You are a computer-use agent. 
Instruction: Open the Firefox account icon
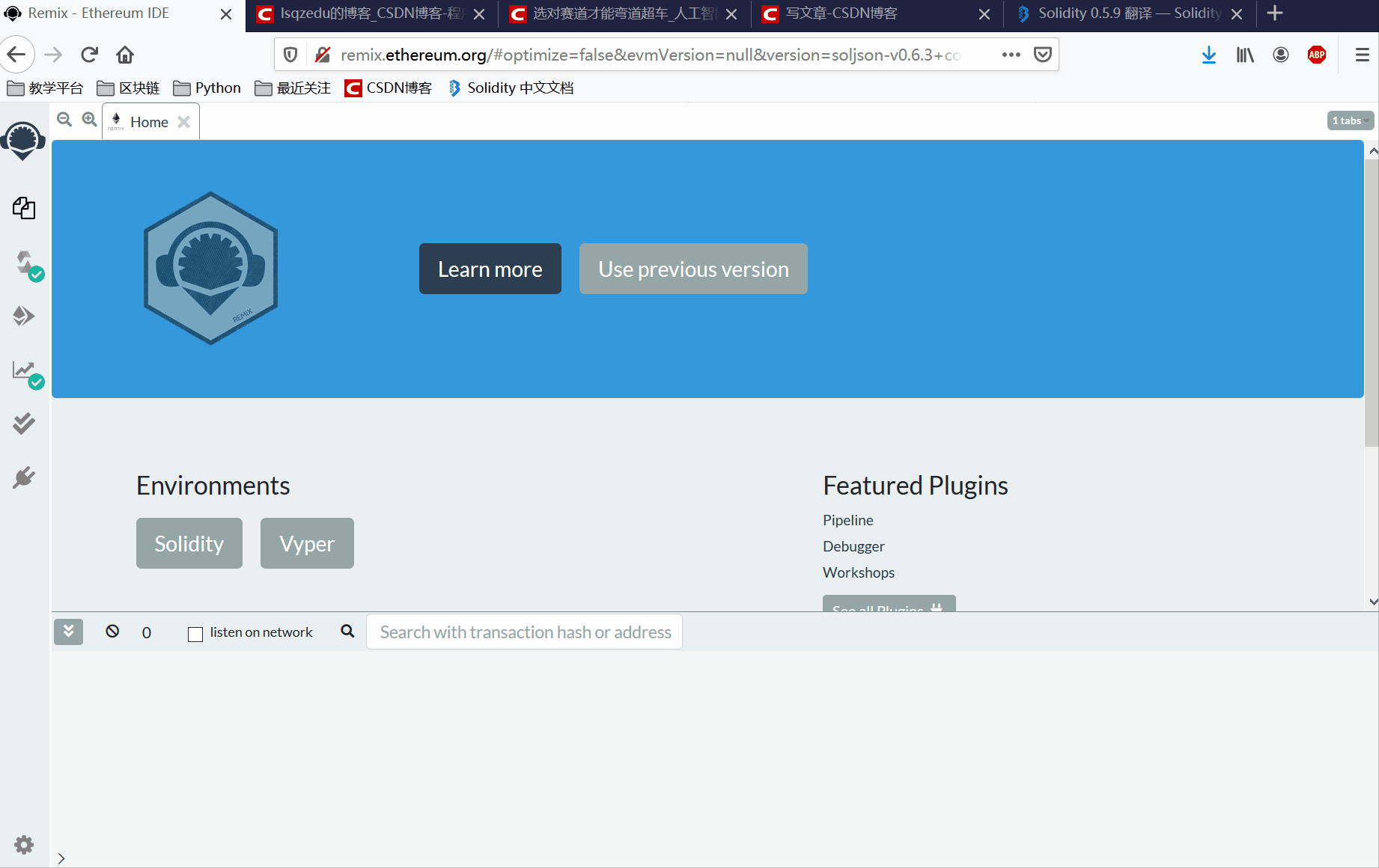(x=1281, y=55)
